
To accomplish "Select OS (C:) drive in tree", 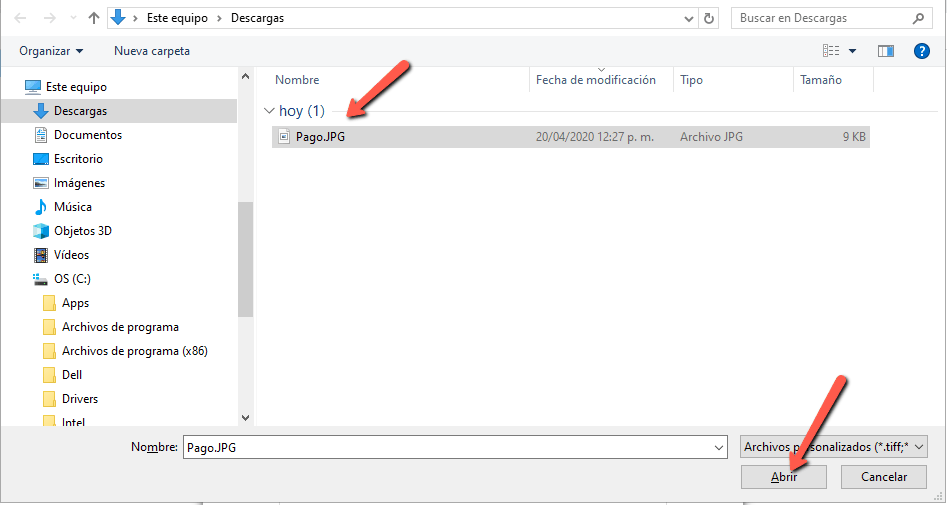I will point(74,279).
